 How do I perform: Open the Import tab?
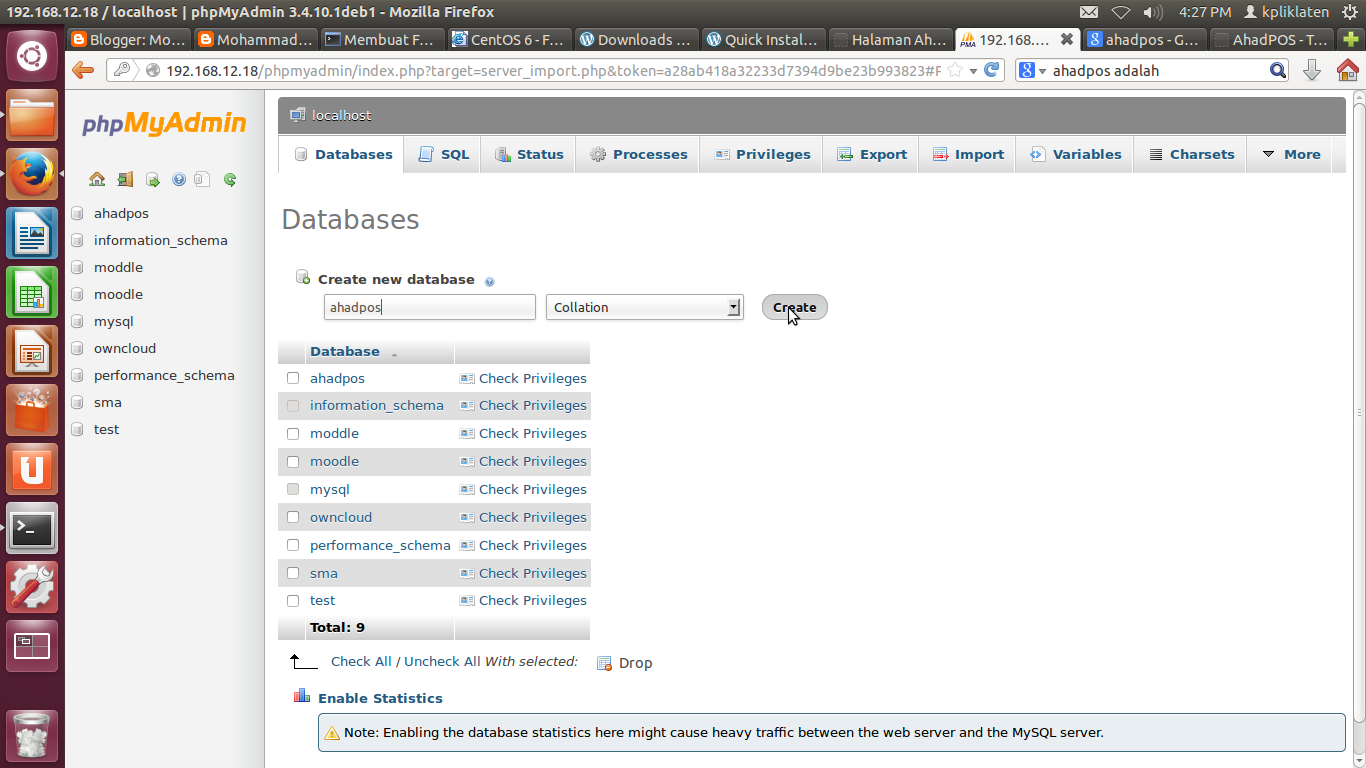click(x=968, y=155)
